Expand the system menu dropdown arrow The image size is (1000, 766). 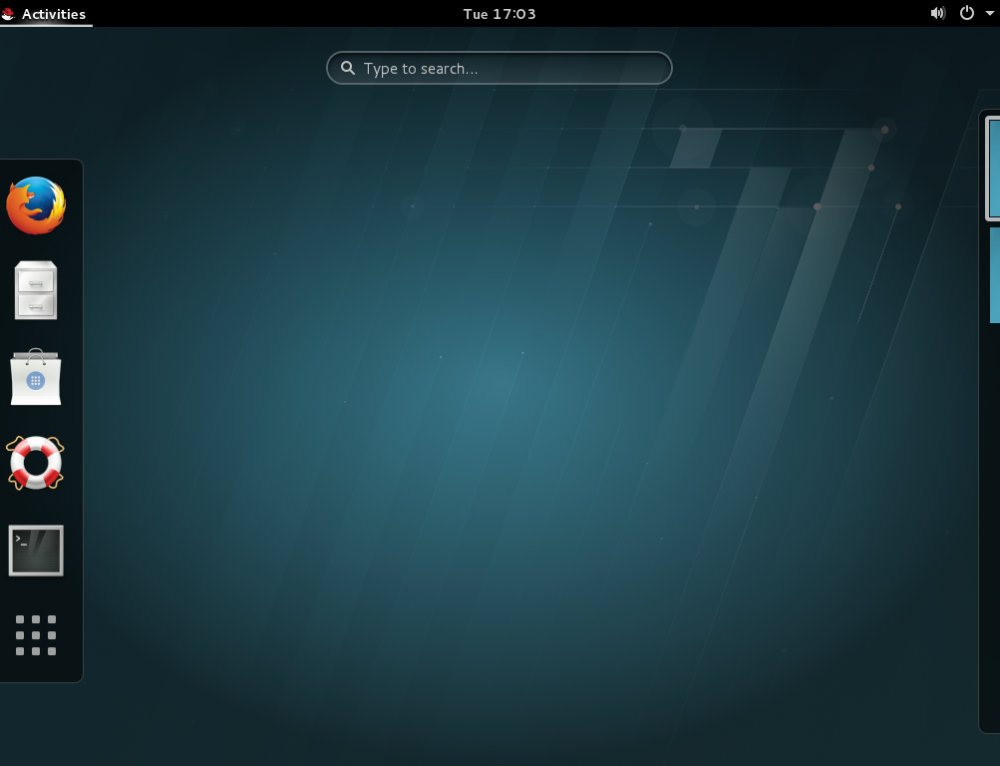click(x=990, y=14)
